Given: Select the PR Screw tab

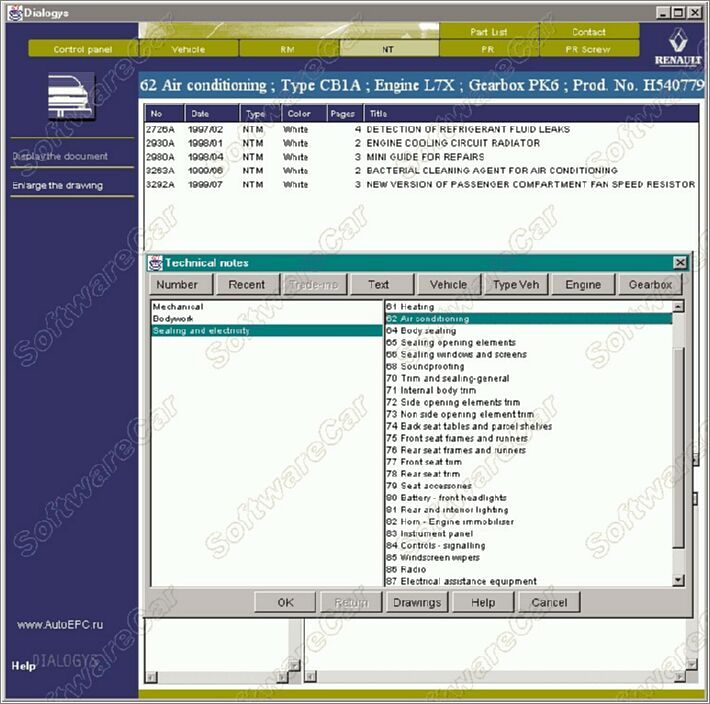Looking at the screenshot, I should click(588, 49).
